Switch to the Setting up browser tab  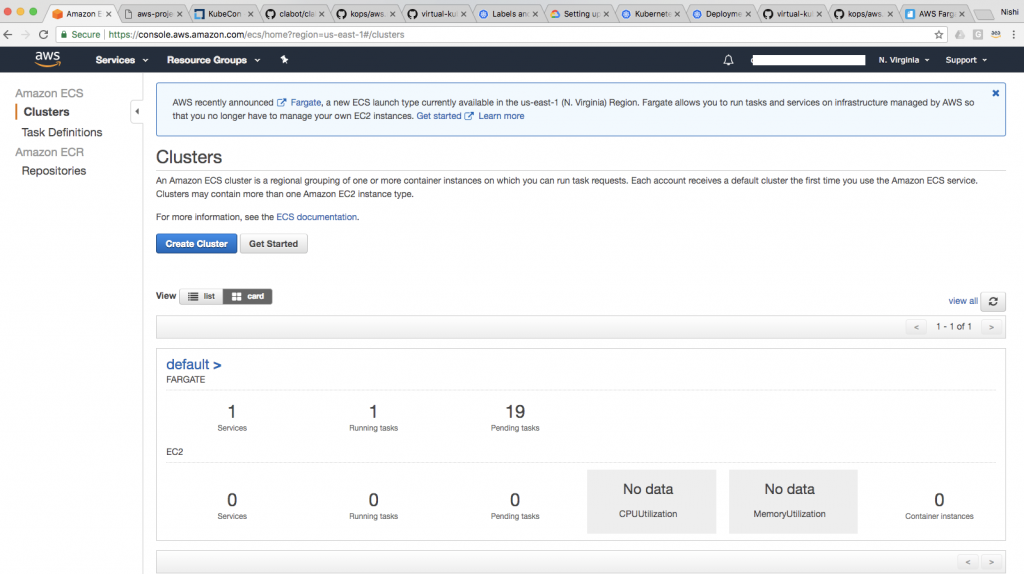coord(580,14)
